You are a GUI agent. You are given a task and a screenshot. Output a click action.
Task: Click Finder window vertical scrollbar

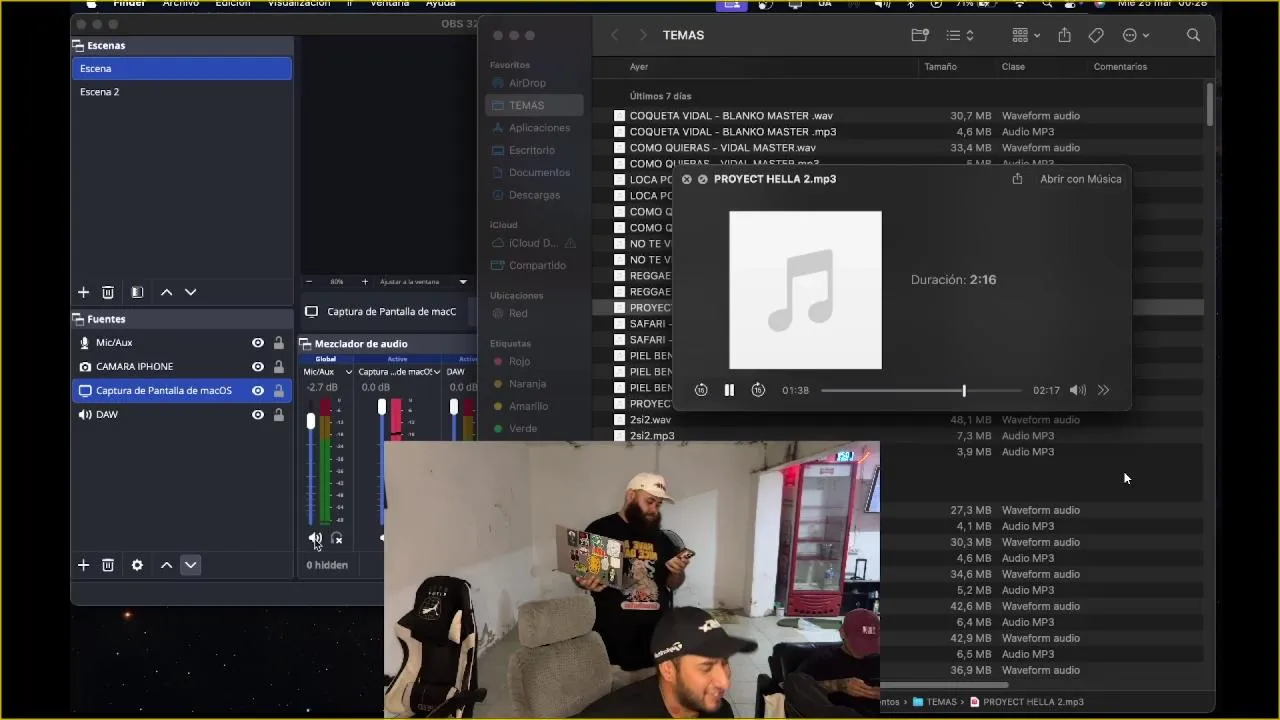coord(1210,104)
